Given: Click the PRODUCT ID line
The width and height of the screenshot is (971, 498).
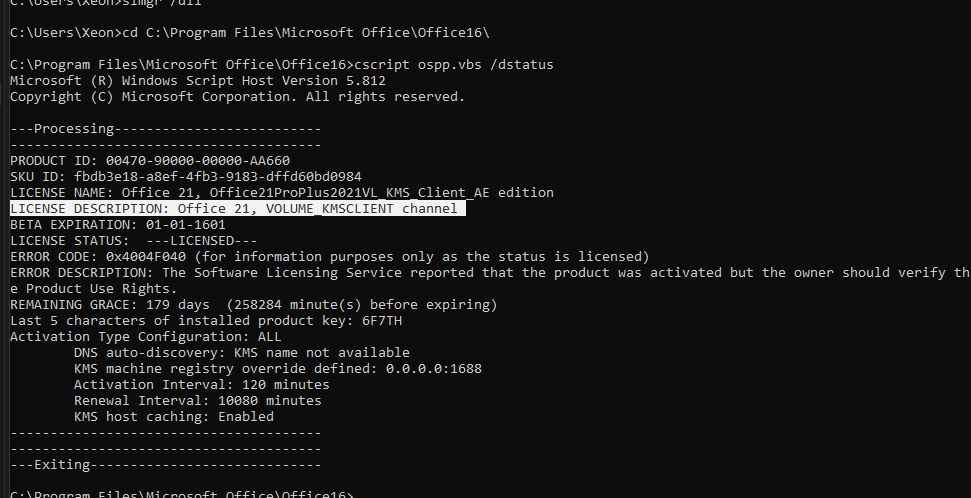Looking at the screenshot, I should coord(150,161).
